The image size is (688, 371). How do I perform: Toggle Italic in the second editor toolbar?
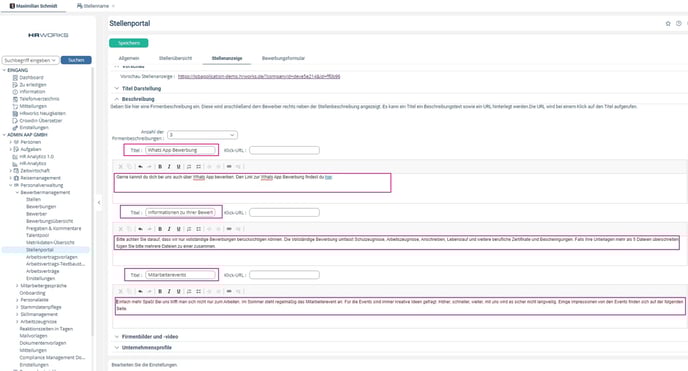point(169,229)
